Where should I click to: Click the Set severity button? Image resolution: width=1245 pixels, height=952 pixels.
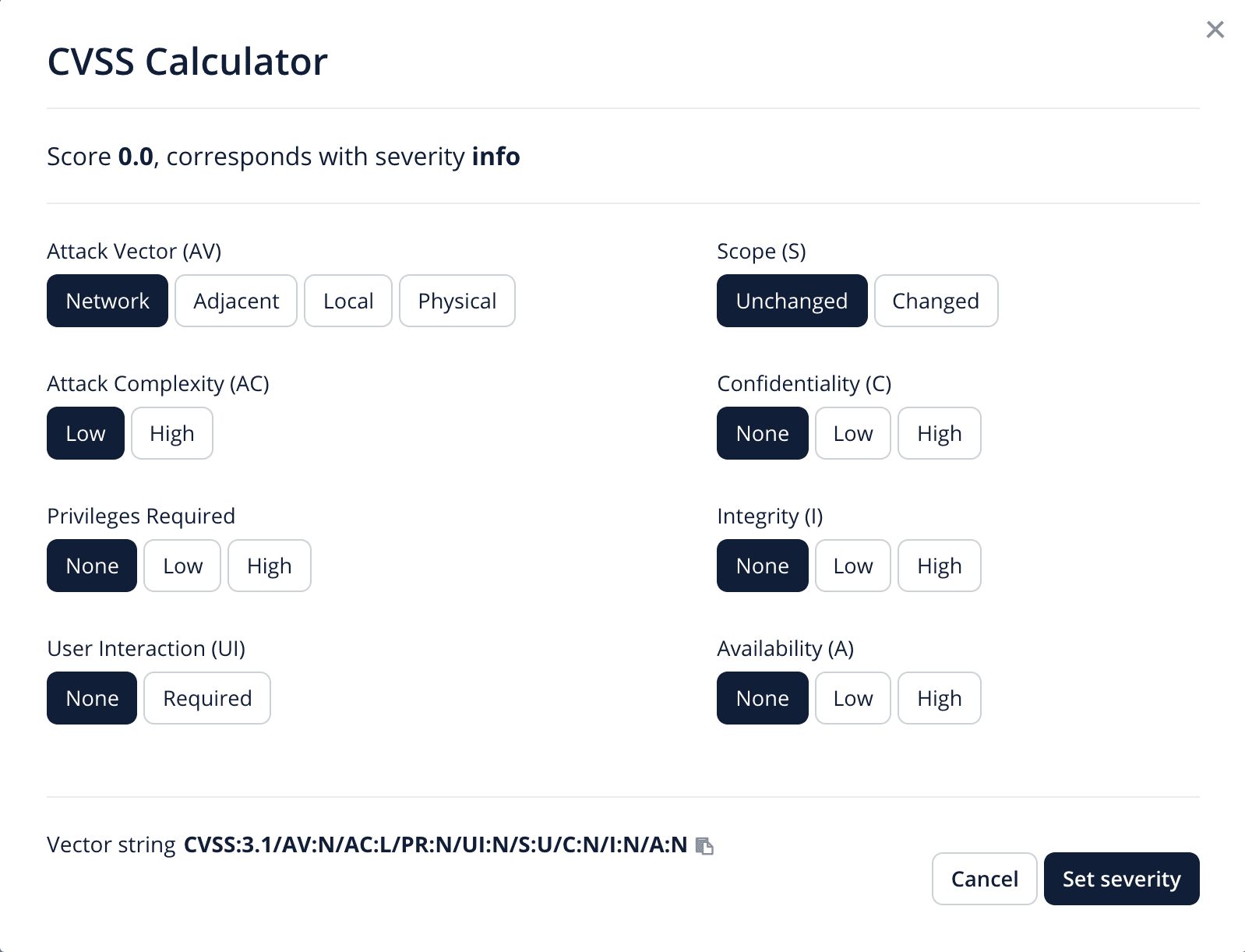click(1122, 880)
